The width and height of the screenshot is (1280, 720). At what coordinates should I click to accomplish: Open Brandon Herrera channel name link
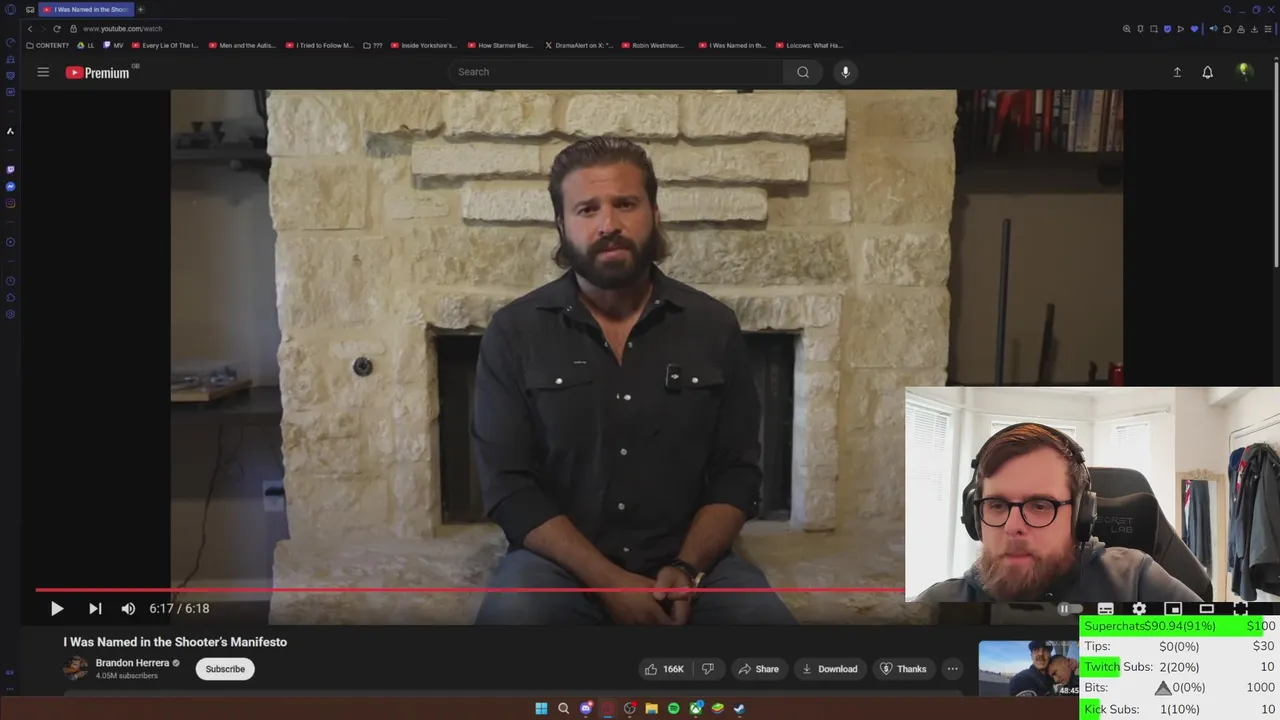(132, 663)
